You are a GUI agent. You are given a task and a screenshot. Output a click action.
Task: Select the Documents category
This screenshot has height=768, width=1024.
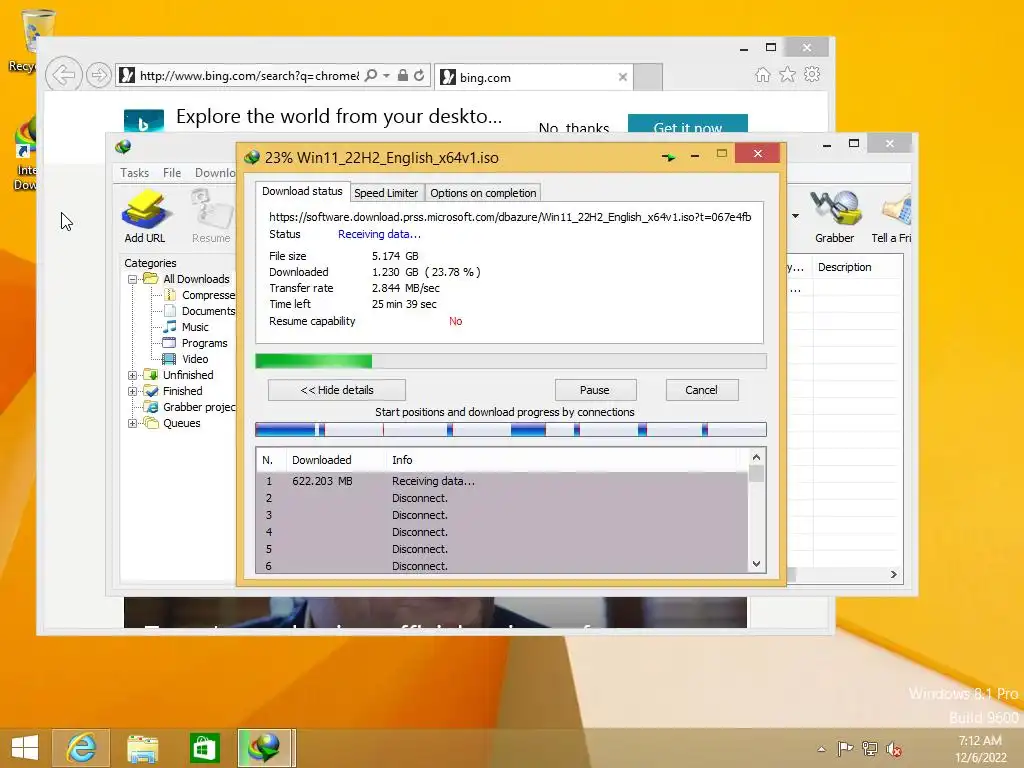click(x=207, y=311)
